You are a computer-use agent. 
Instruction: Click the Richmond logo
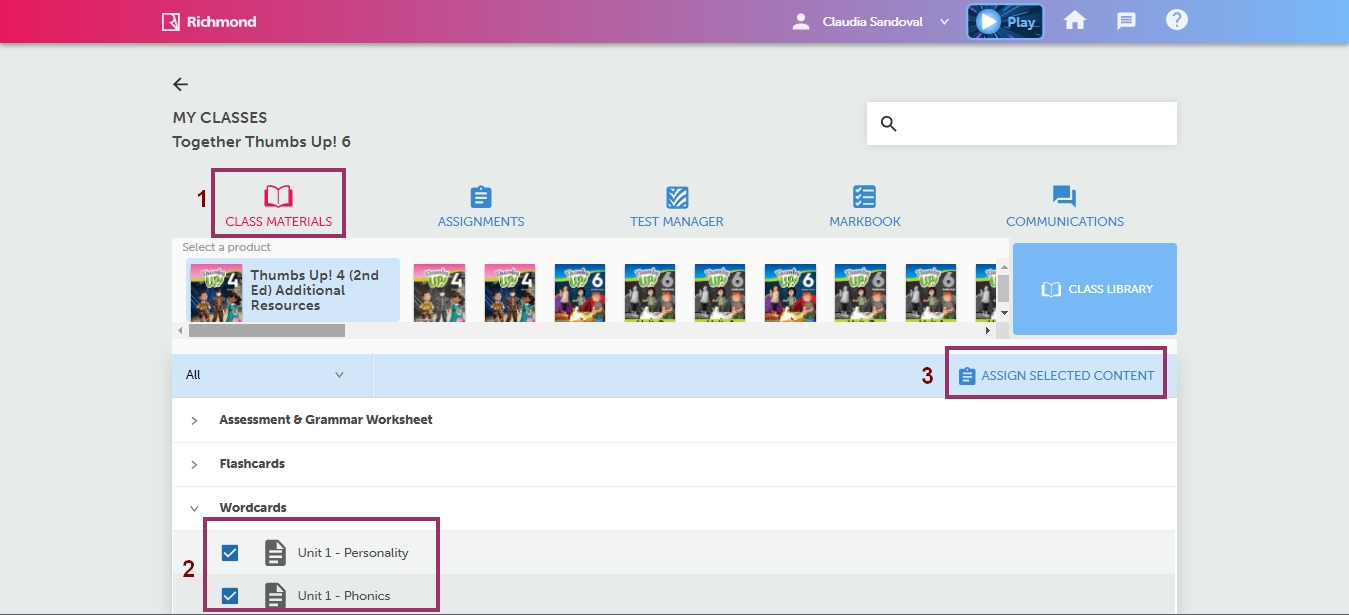pos(209,22)
